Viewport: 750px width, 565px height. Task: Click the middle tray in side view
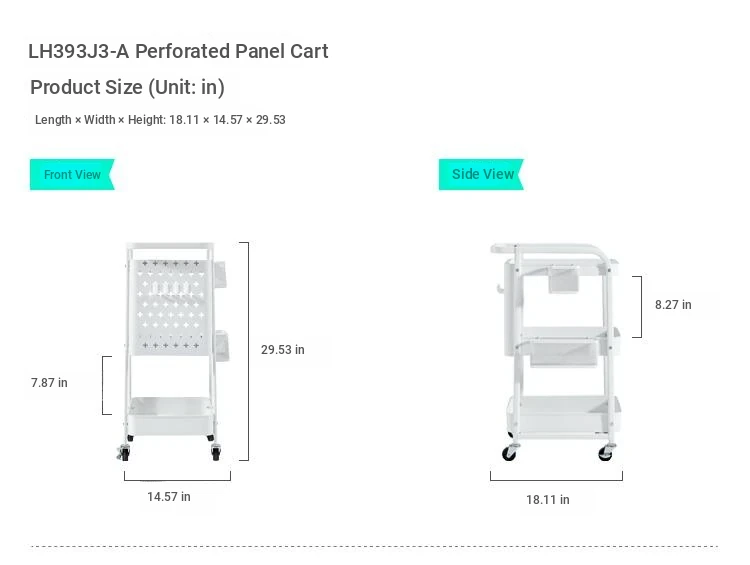point(569,342)
